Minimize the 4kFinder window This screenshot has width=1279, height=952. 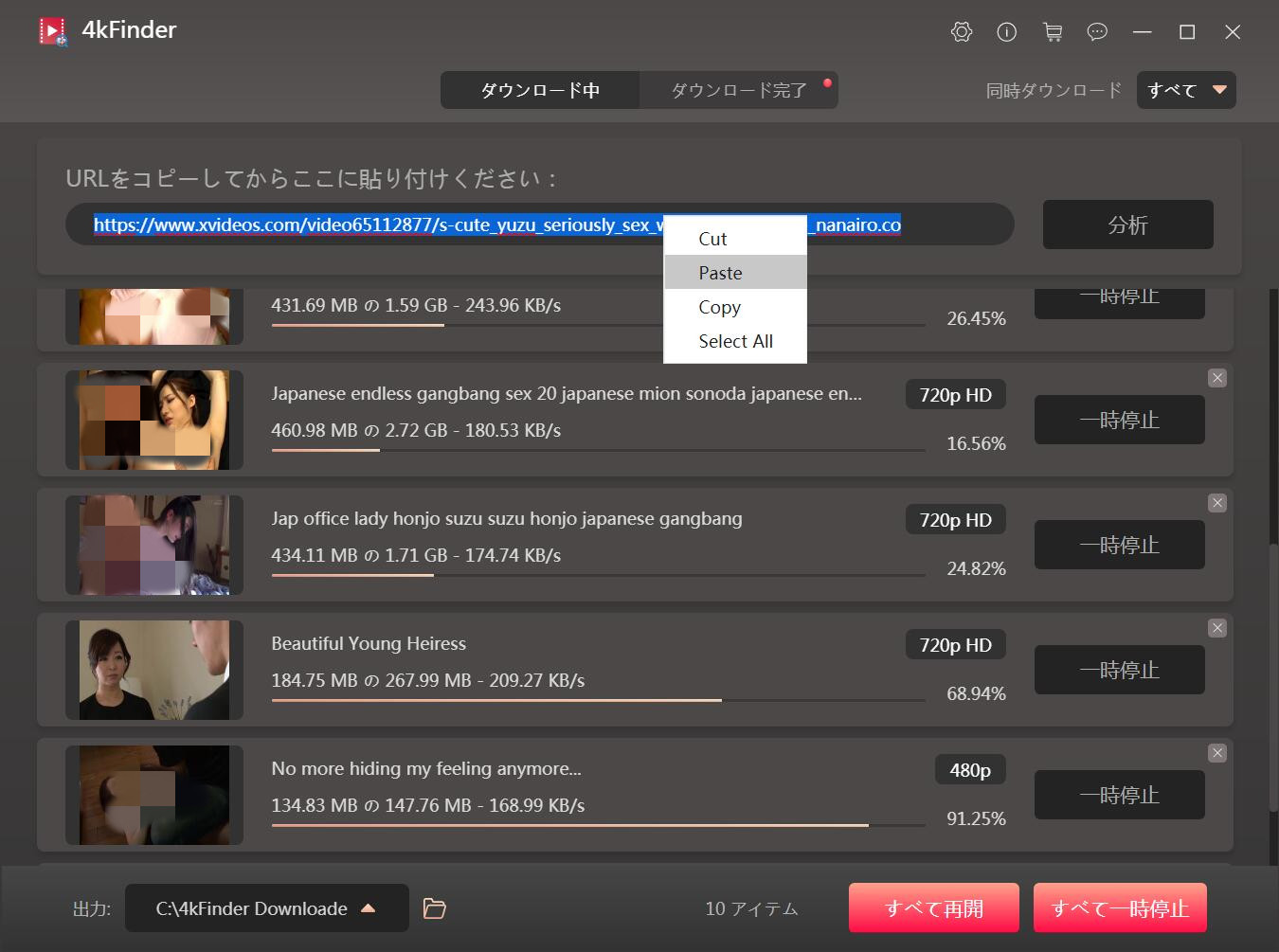click(x=1143, y=32)
